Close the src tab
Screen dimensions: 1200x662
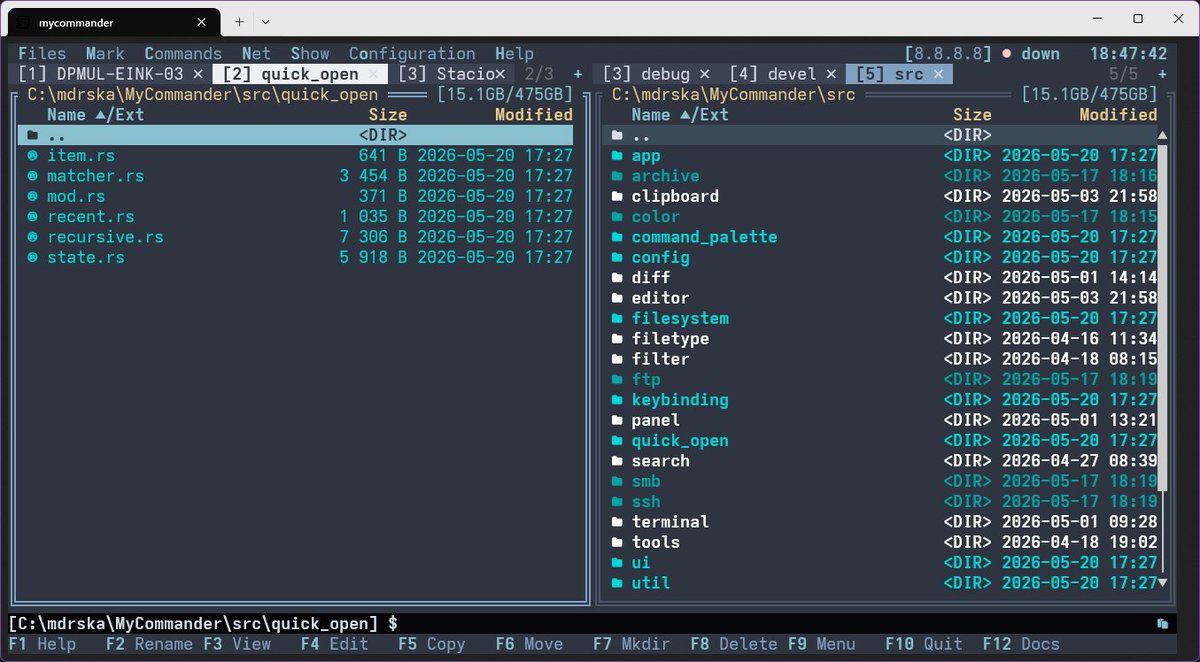coord(939,74)
